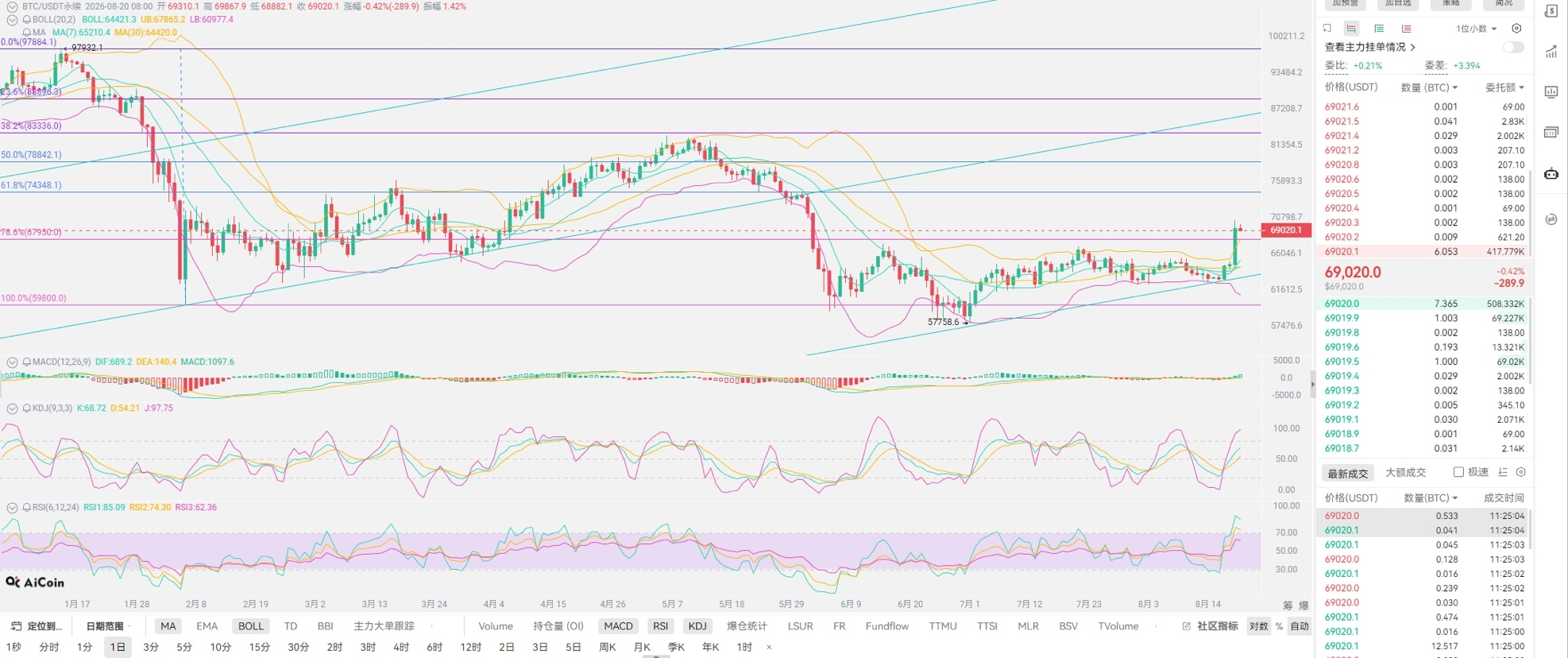Open the rising bar chart sidebar icon
This screenshot has height=658, width=1568.
pos(1551,52)
